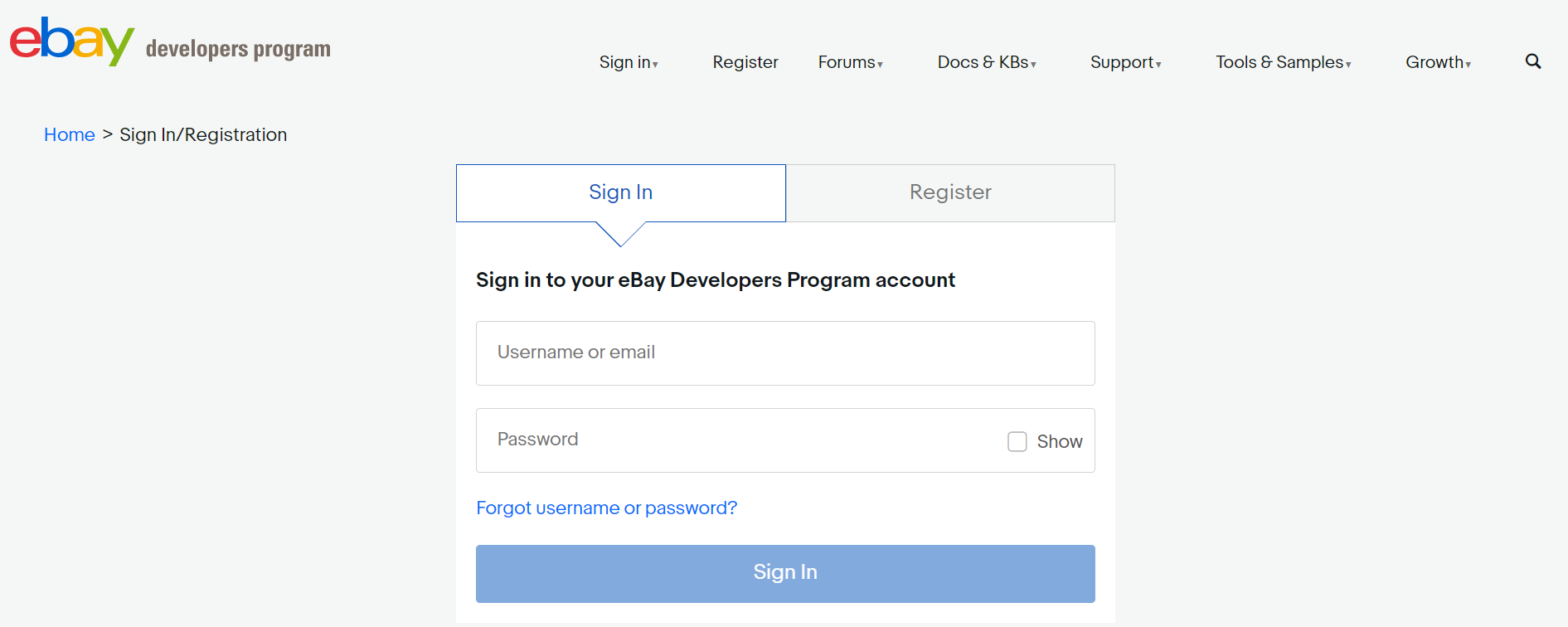Click the eBay logo
This screenshot has width=1568, height=627.
pyautogui.click(x=72, y=41)
